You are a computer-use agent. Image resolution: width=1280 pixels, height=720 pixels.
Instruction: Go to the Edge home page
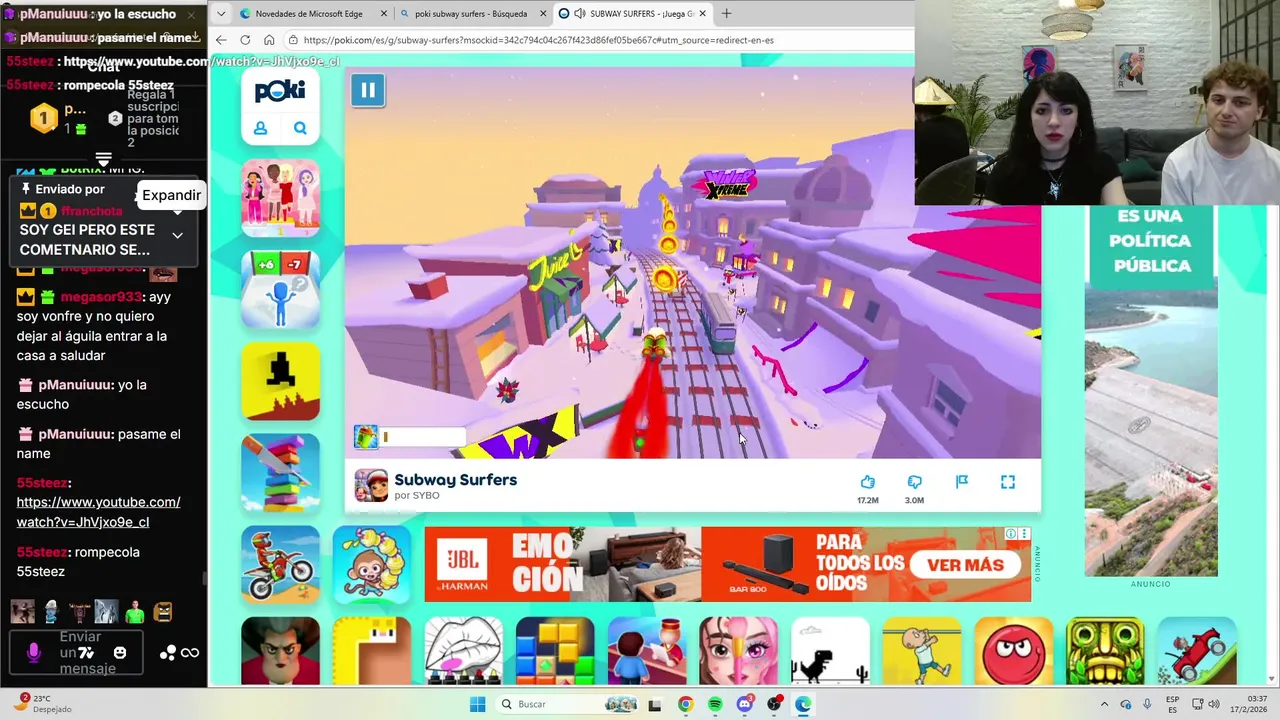click(x=269, y=40)
